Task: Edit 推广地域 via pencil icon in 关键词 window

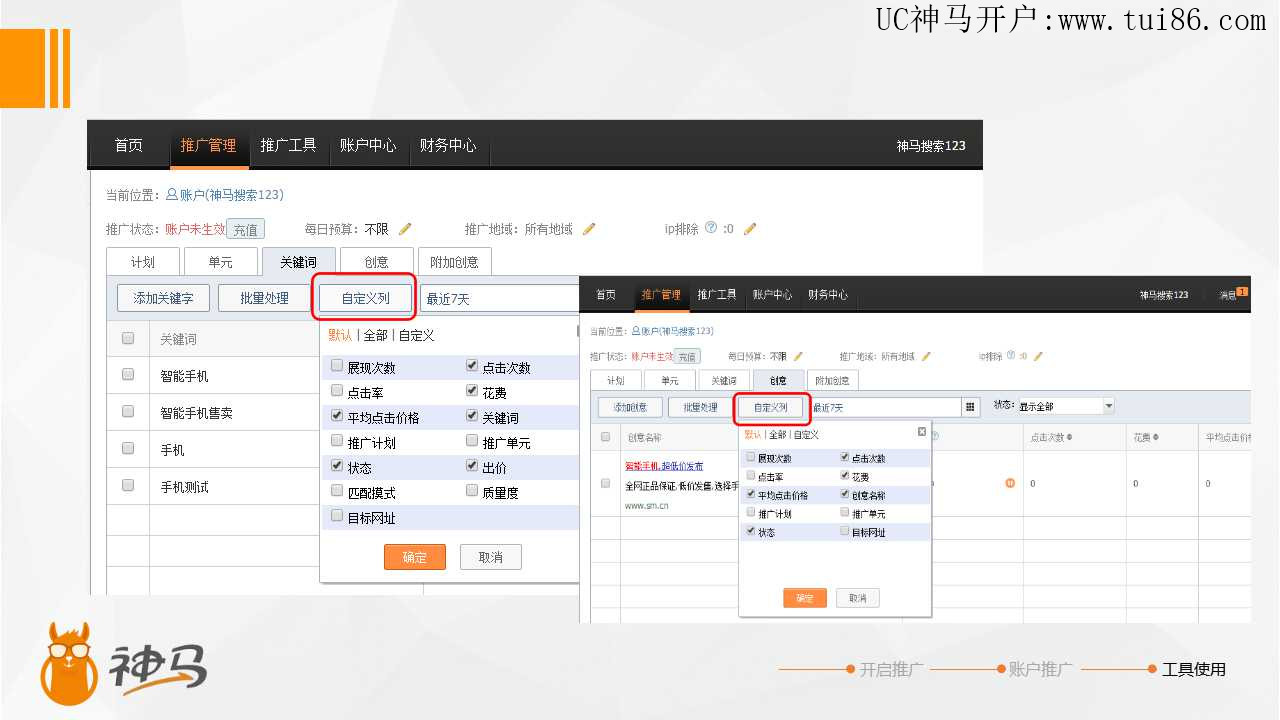Action: [589, 229]
